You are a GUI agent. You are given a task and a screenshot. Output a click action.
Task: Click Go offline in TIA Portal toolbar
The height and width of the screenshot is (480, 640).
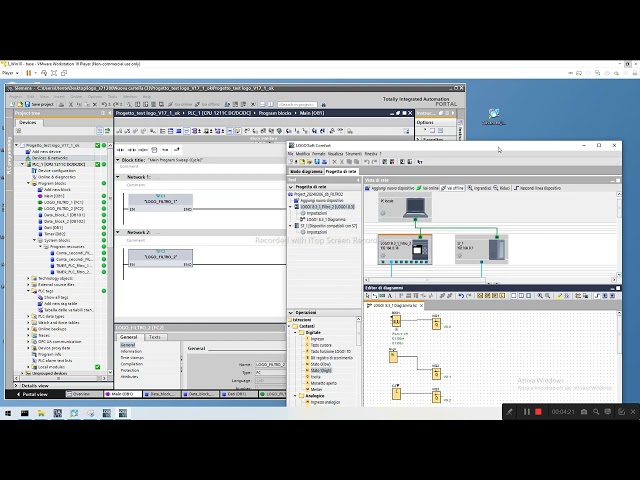point(207,104)
